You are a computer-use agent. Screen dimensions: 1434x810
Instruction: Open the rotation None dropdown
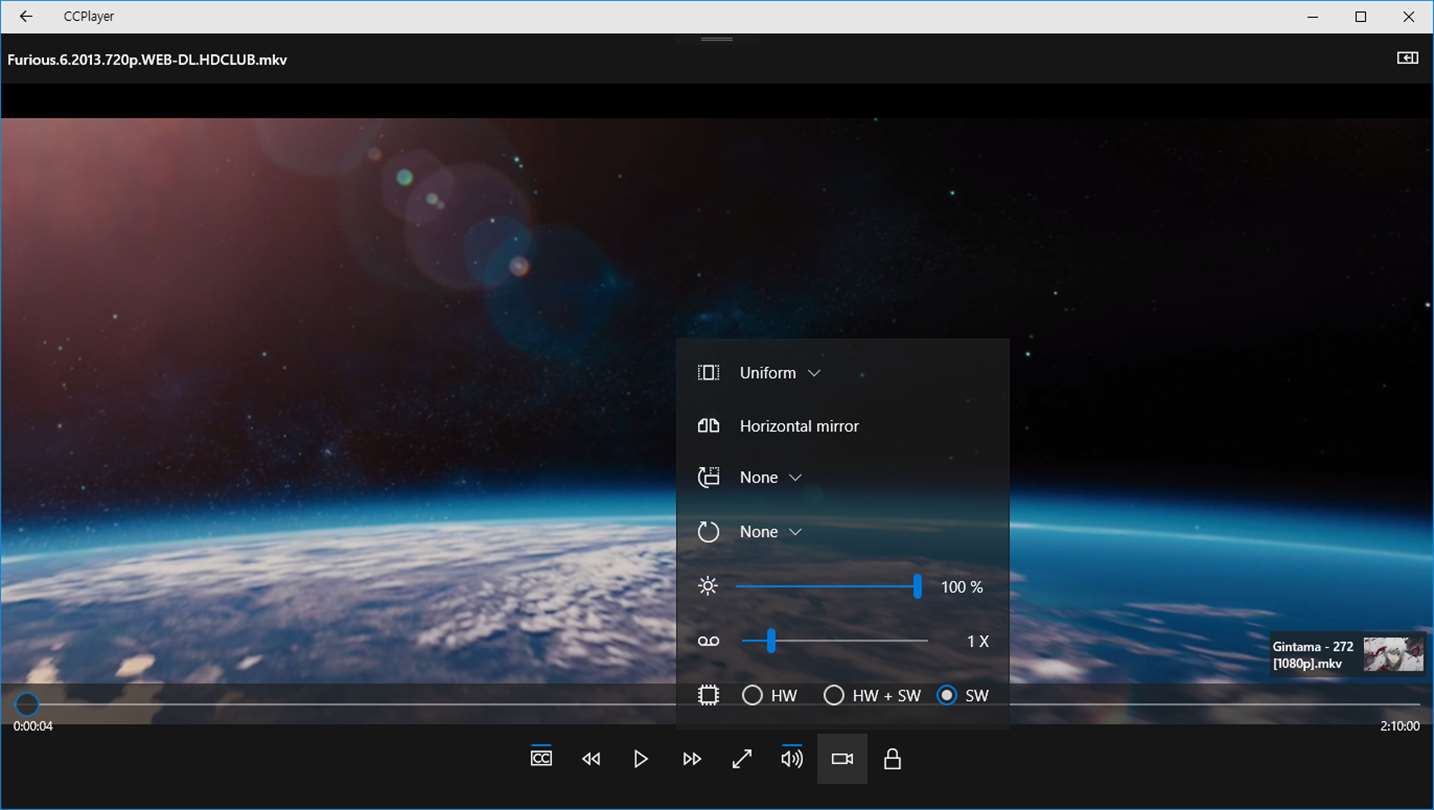click(x=771, y=532)
